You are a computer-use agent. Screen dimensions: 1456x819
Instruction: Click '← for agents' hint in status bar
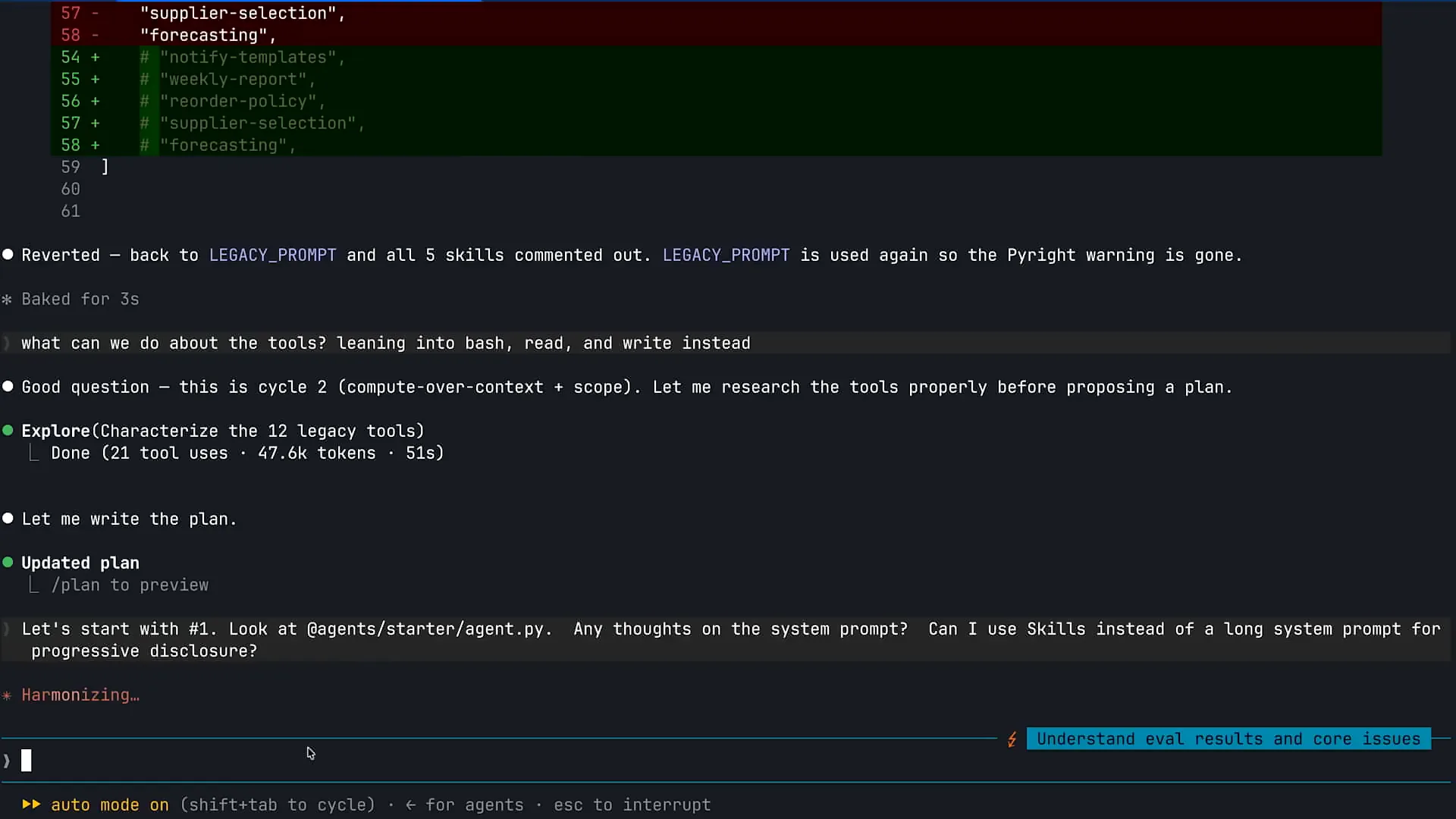pos(465,805)
